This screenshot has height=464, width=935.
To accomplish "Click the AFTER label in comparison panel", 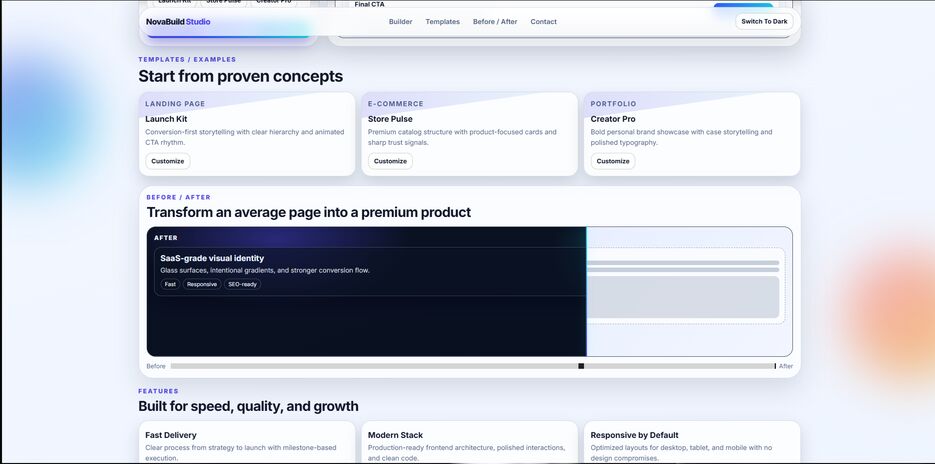I will (166, 237).
